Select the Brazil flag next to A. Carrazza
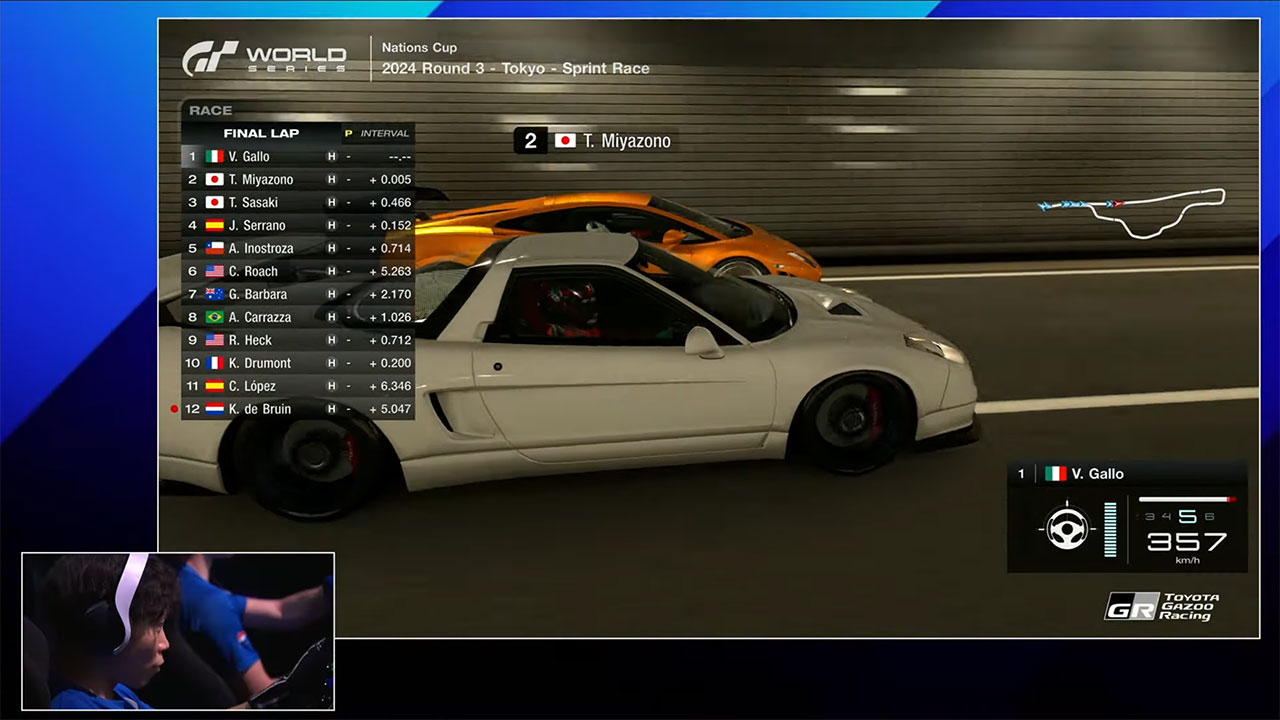Image resolution: width=1280 pixels, height=720 pixels. pyautogui.click(x=214, y=318)
